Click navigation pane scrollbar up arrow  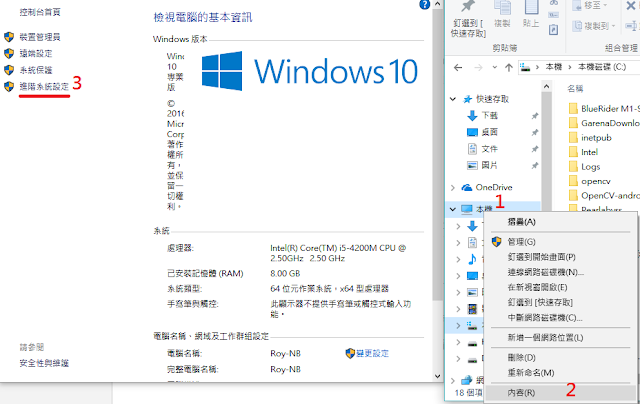click(x=547, y=87)
